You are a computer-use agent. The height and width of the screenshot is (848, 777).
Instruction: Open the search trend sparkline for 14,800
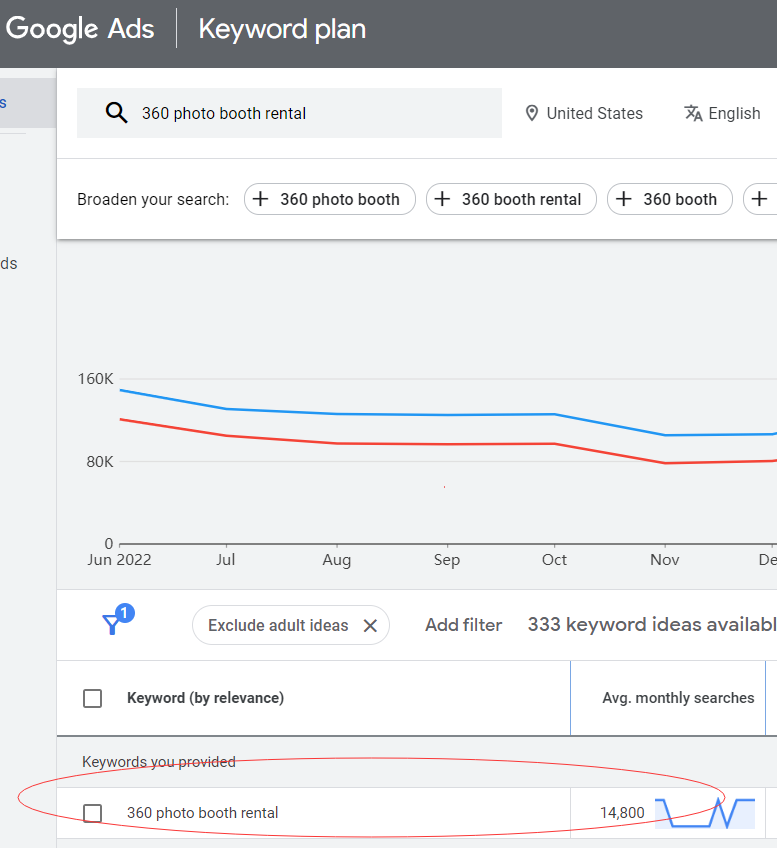pyautogui.click(x=705, y=813)
